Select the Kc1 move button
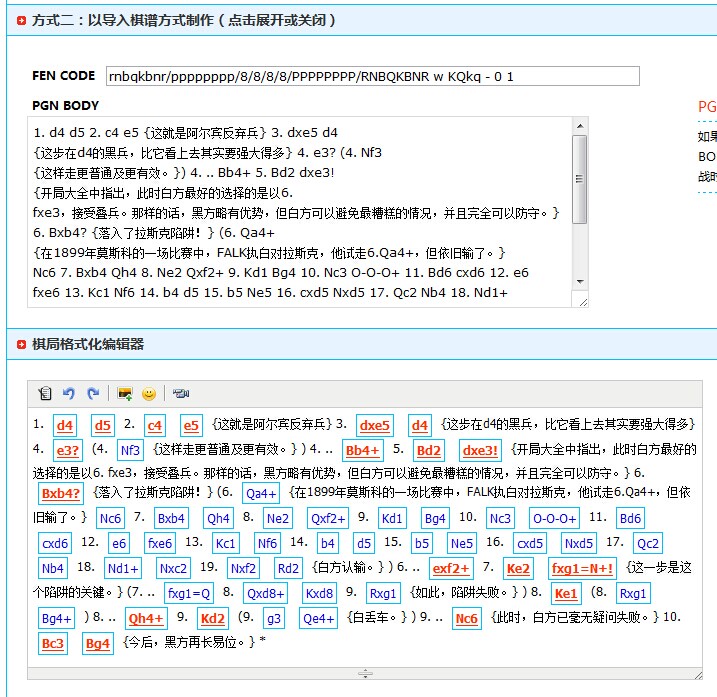717x697 pixels. tap(225, 543)
